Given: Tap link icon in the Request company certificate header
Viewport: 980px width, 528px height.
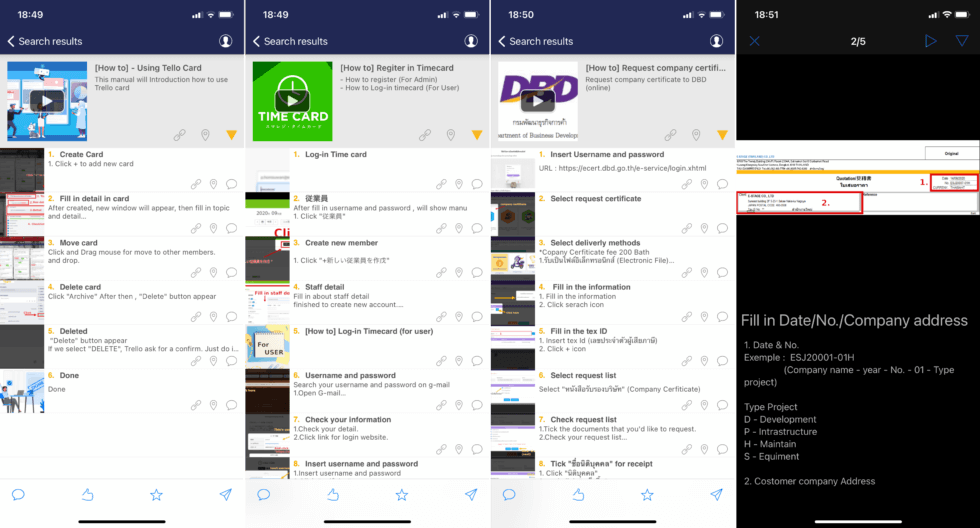Looking at the screenshot, I should click(671, 135).
